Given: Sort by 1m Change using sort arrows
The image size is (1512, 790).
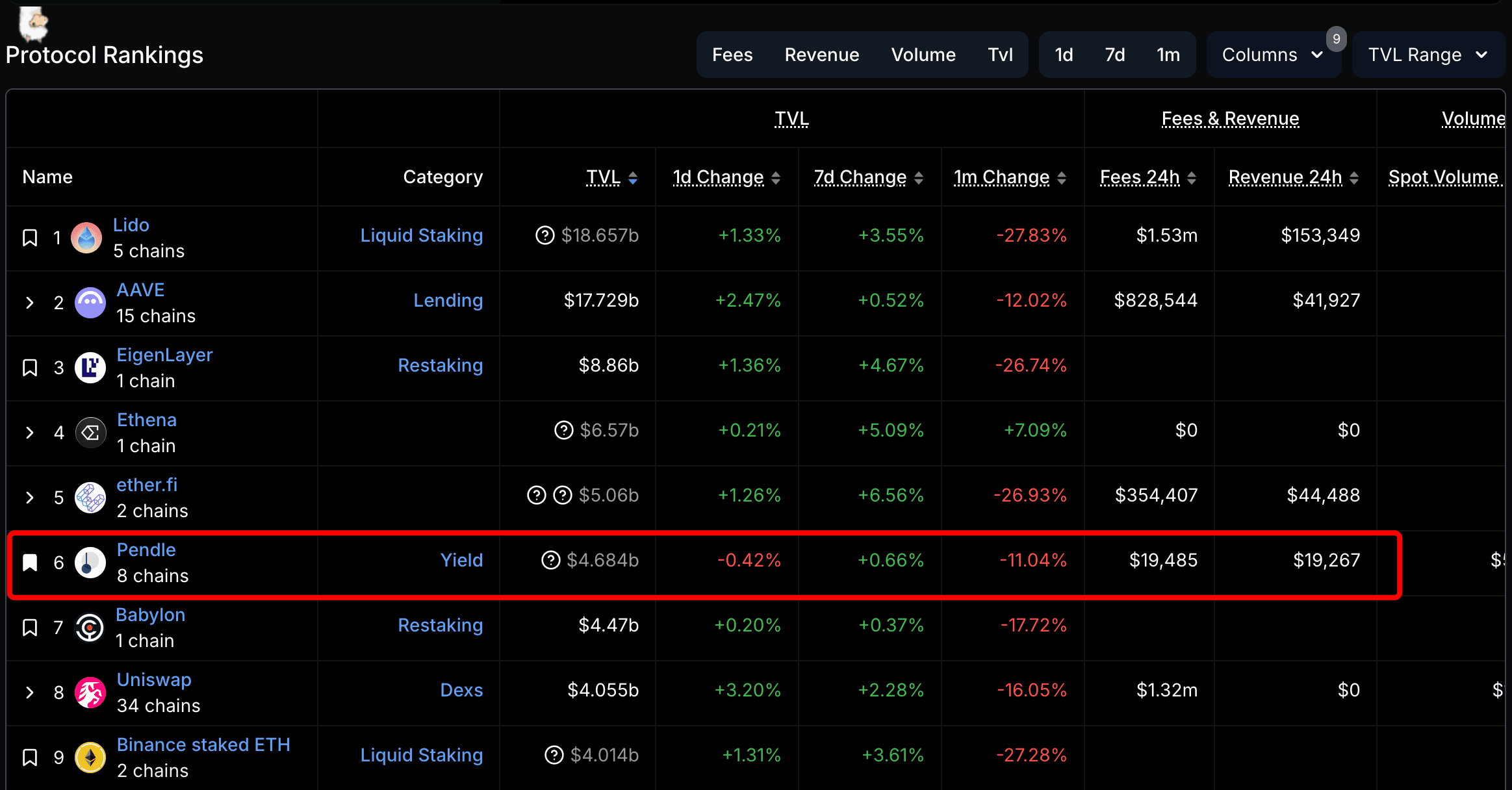Looking at the screenshot, I should [1062, 177].
